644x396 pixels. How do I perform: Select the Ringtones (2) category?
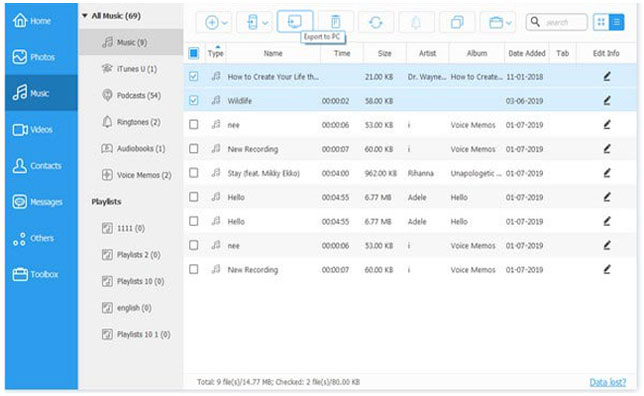(x=131, y=122)
